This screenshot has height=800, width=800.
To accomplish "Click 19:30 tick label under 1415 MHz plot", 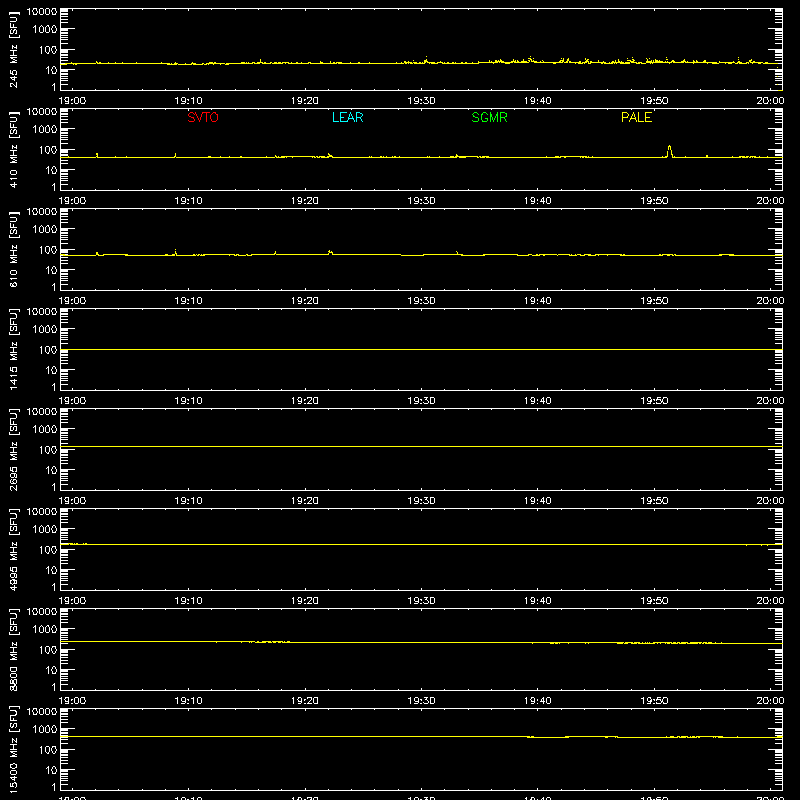I will 421,401.
